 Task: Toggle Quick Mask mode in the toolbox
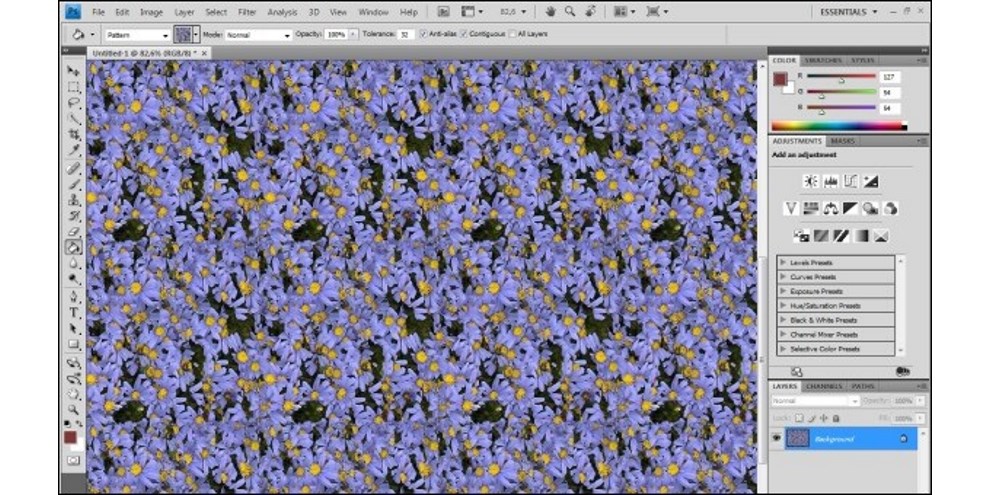tap(74, 460)
